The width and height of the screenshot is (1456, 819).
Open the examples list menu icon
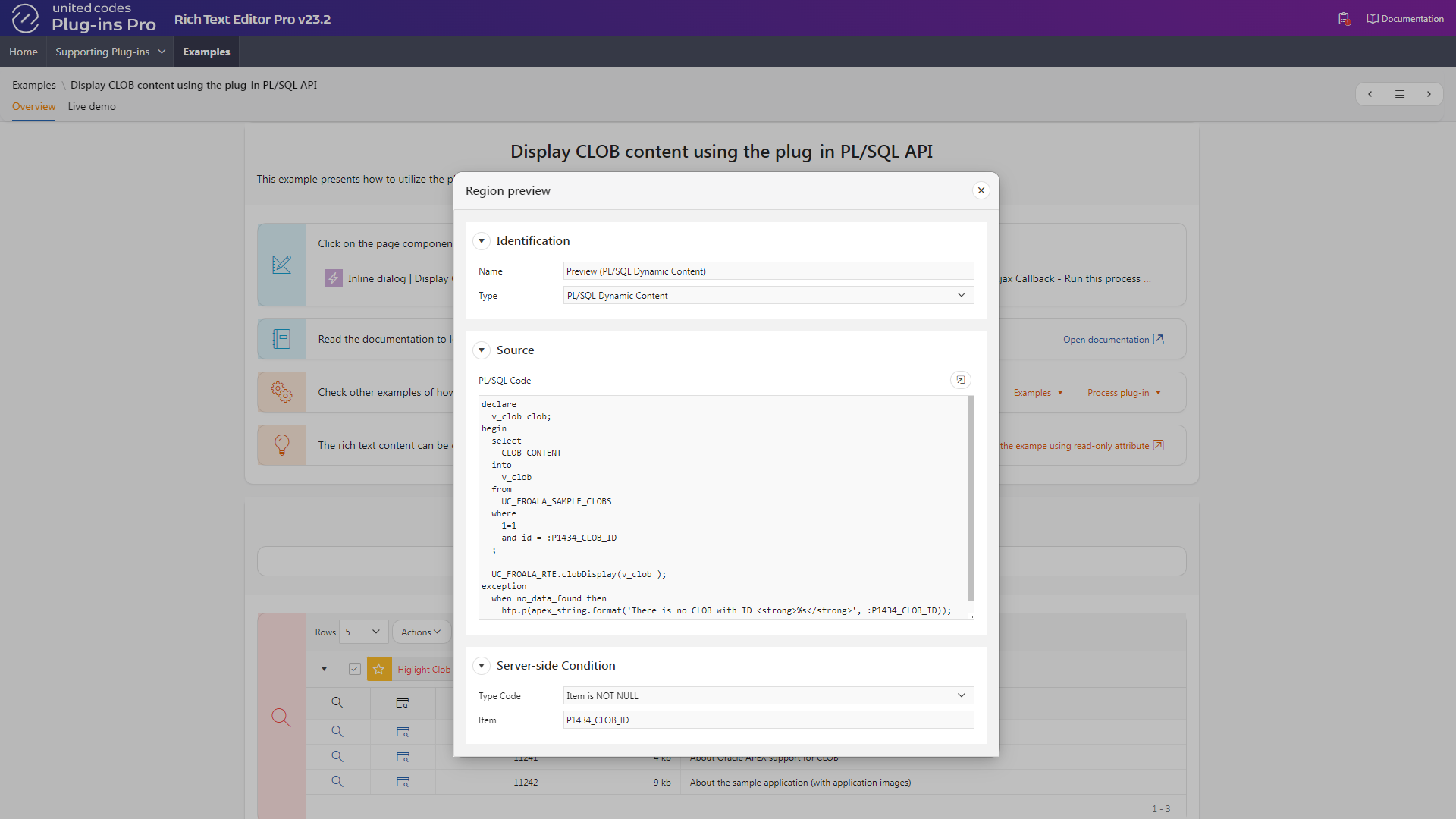pos(1399,94)
